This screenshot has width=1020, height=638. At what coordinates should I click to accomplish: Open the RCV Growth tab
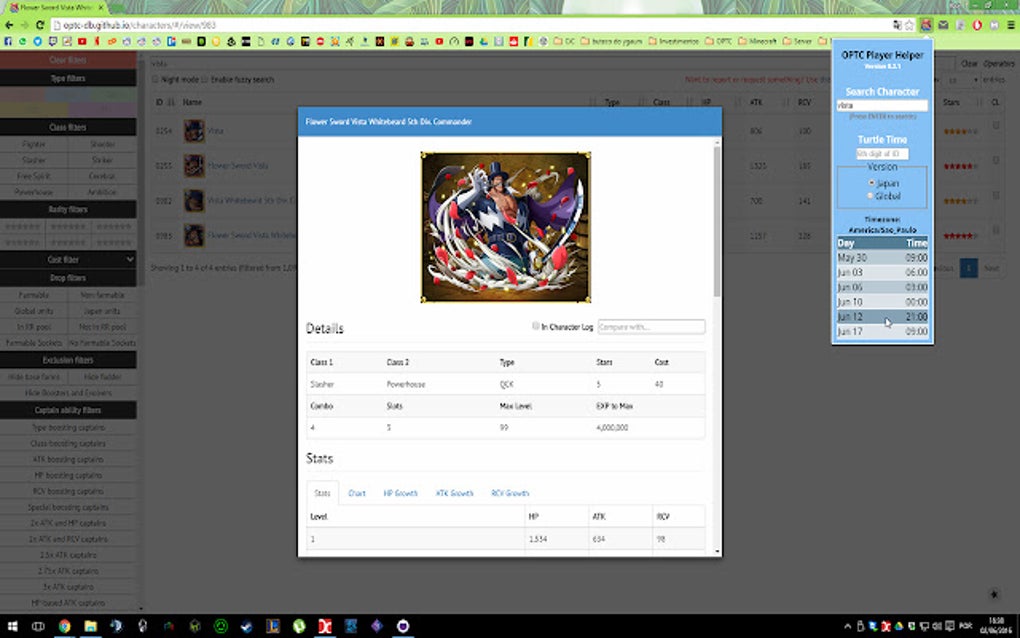point(511,493)
